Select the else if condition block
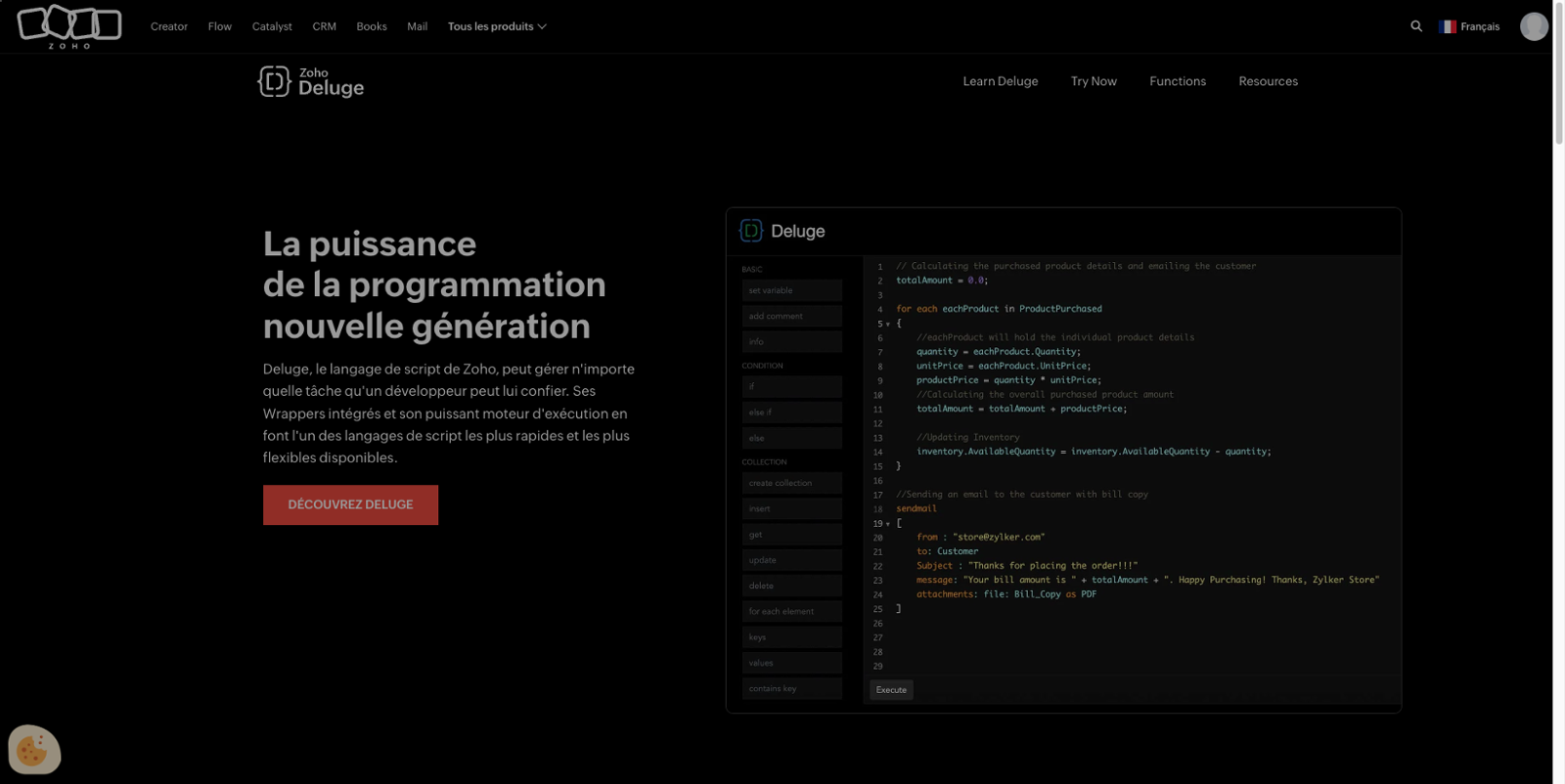The height and width of the screenshot is (784, 1565). coord(791,413)
